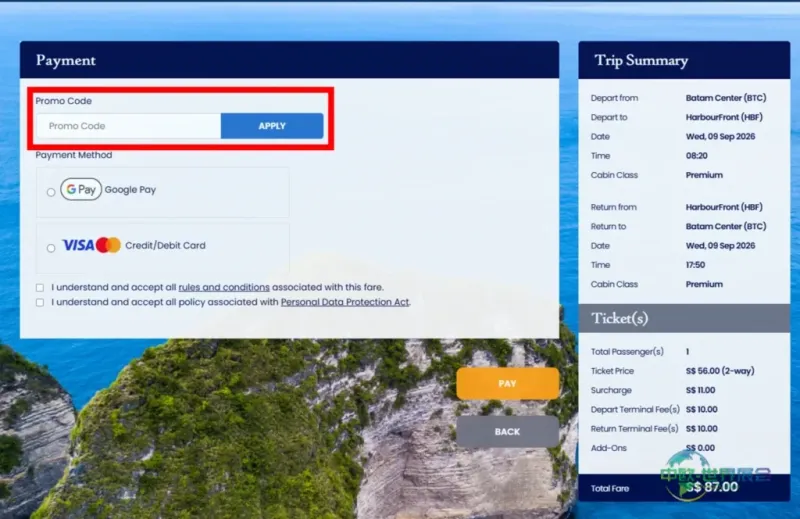Screen dimensions: 800x519
Task: Click the Return Terminal Fee(s) label
Action: [x=635, y=429]
